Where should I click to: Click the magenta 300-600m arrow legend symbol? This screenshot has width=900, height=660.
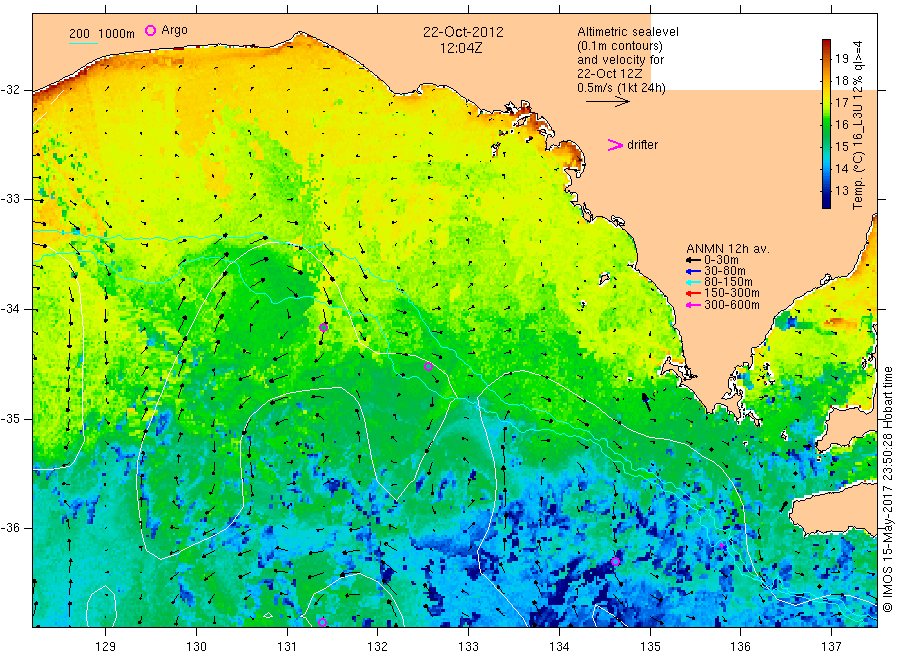pos(693,305)
